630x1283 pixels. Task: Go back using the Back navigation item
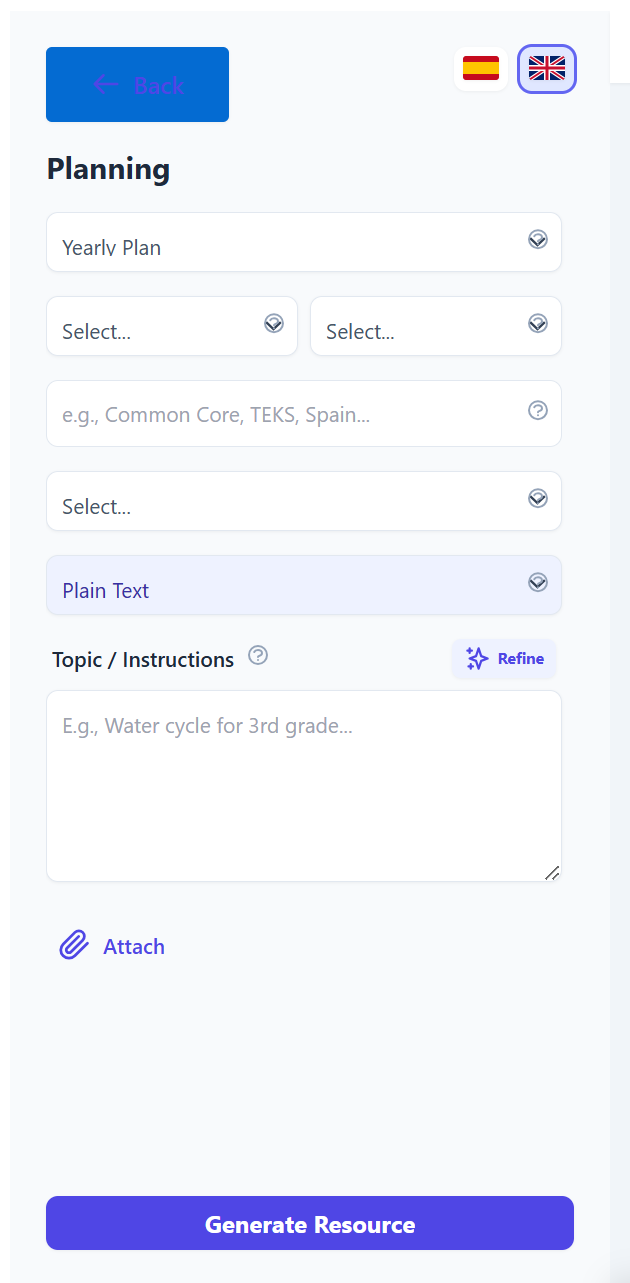pos(137,84)
